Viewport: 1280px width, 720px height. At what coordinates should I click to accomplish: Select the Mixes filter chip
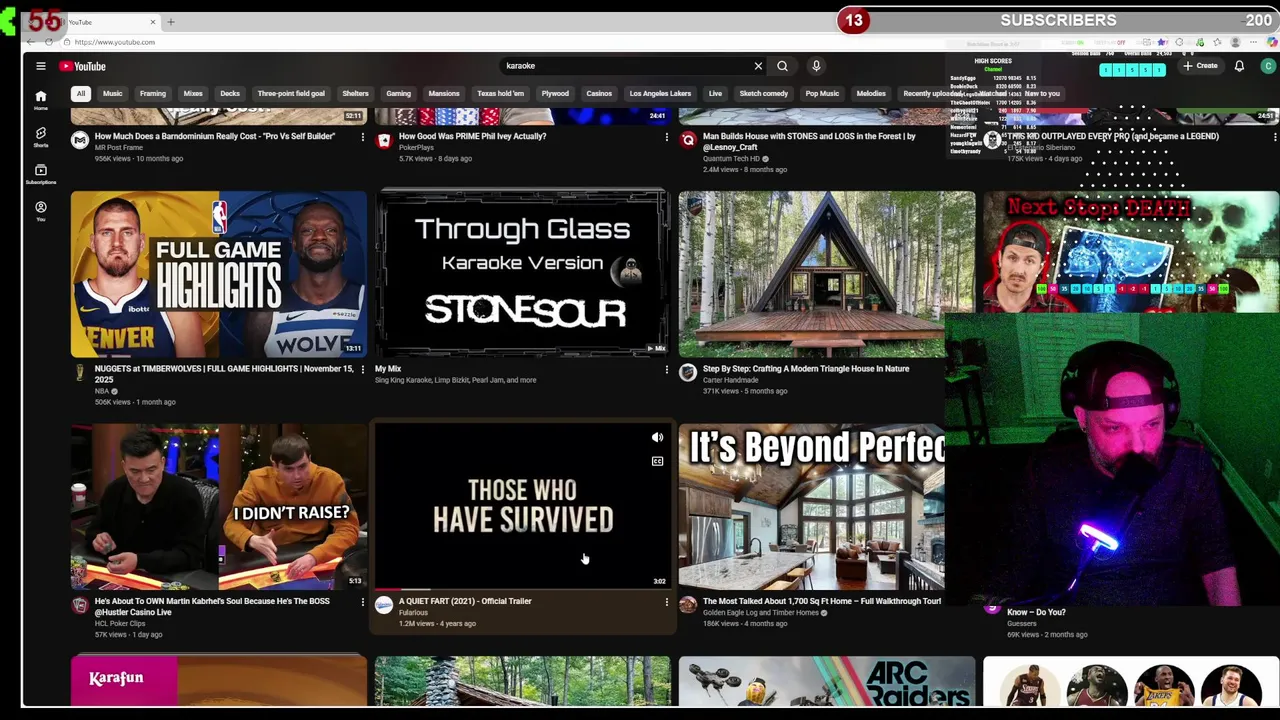(x=193, y=93)
